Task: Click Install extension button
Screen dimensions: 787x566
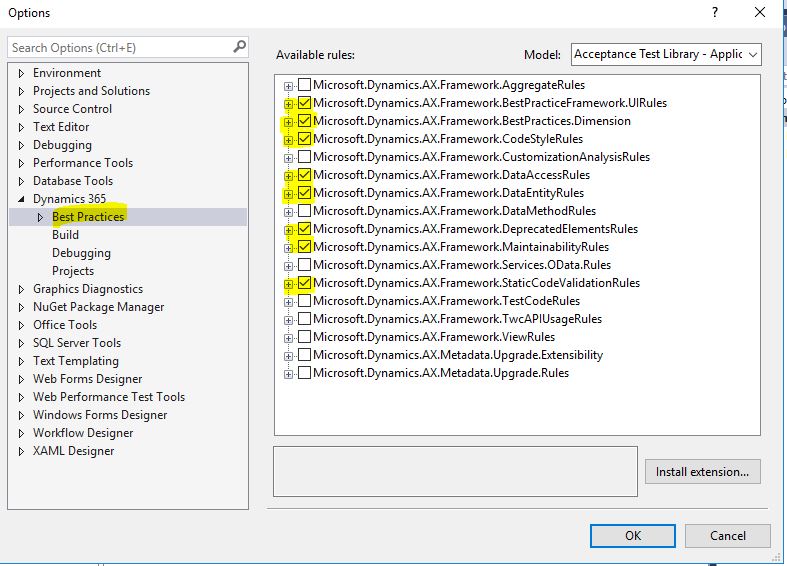Action: coord(702,472)
